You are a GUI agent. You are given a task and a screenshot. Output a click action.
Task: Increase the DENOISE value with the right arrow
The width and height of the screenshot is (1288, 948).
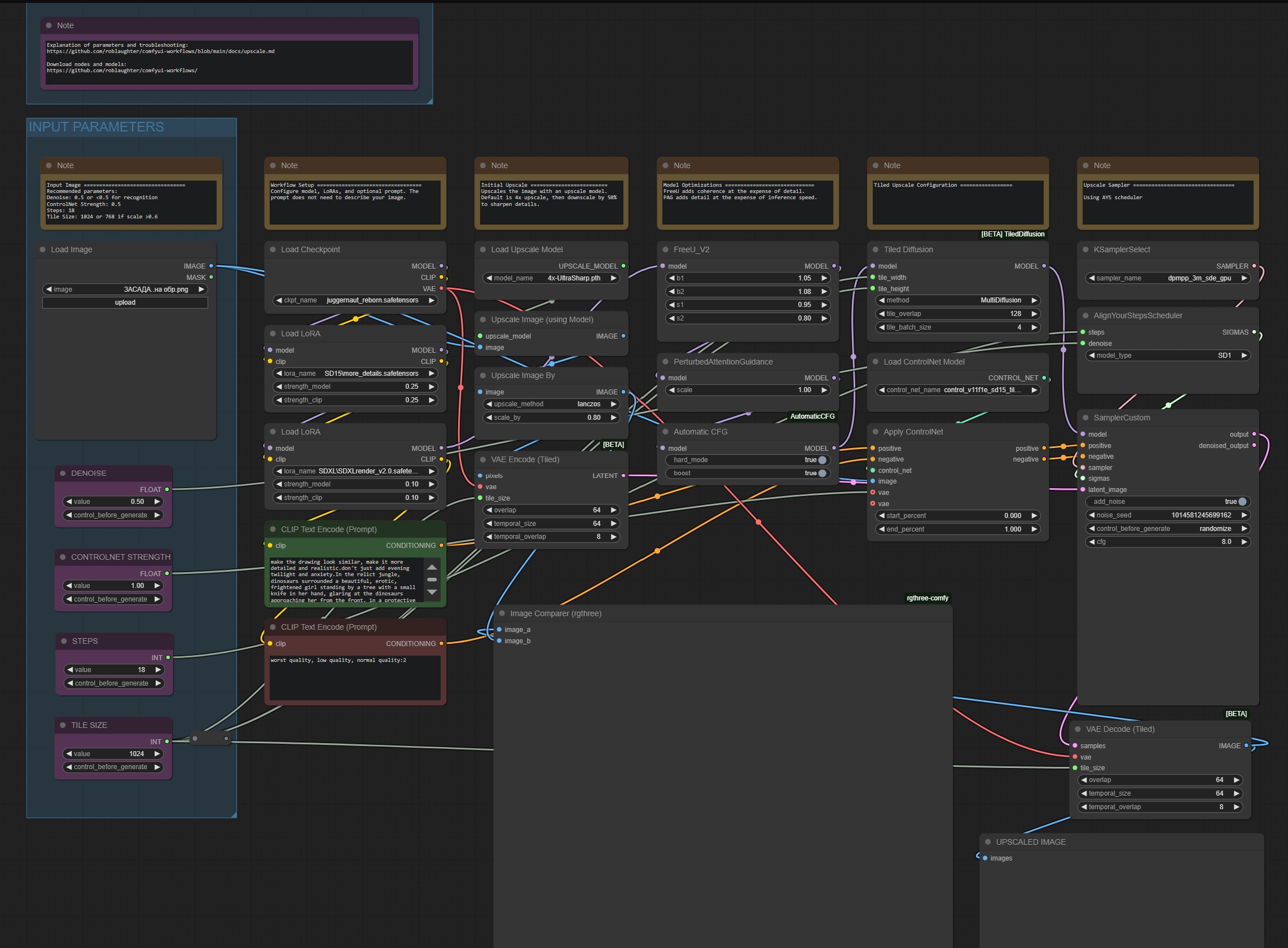157,502
